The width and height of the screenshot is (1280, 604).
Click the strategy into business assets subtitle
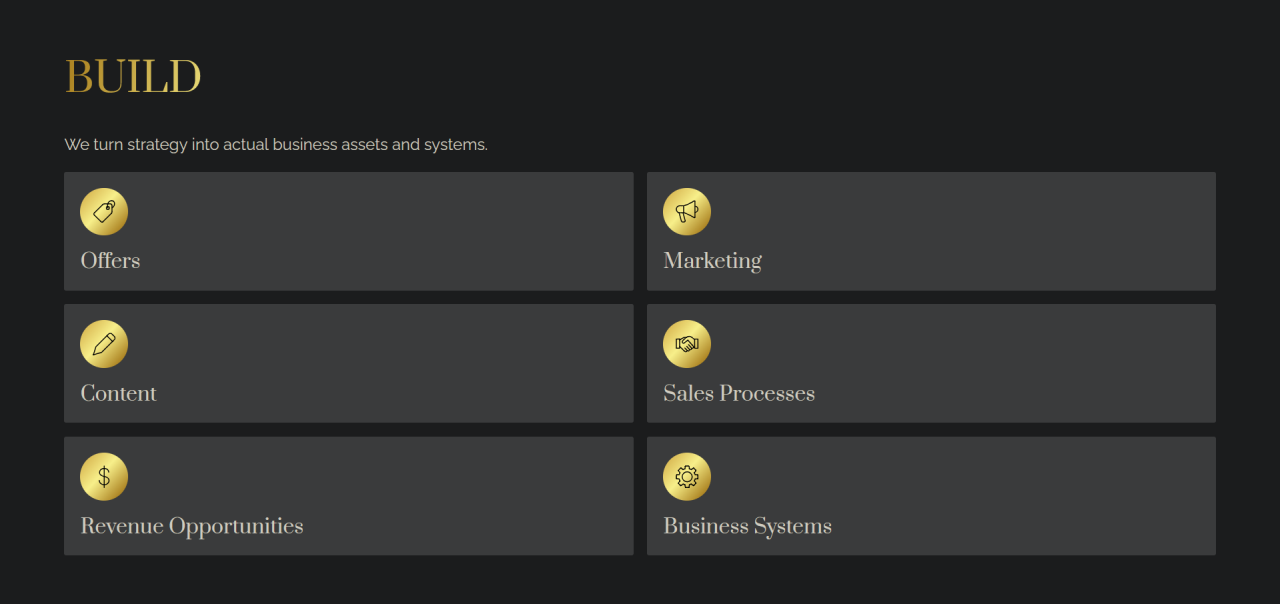(x=276, y=144)
